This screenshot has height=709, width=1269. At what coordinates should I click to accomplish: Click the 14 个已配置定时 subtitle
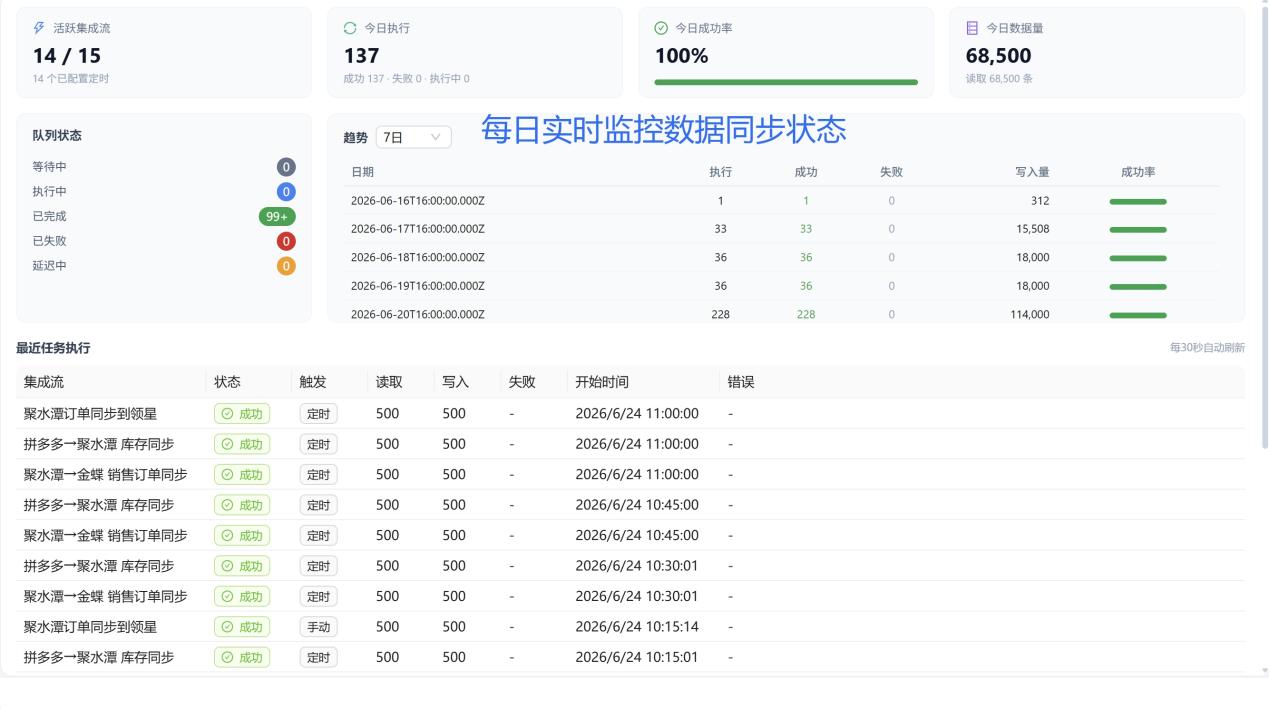coord(71,79)
